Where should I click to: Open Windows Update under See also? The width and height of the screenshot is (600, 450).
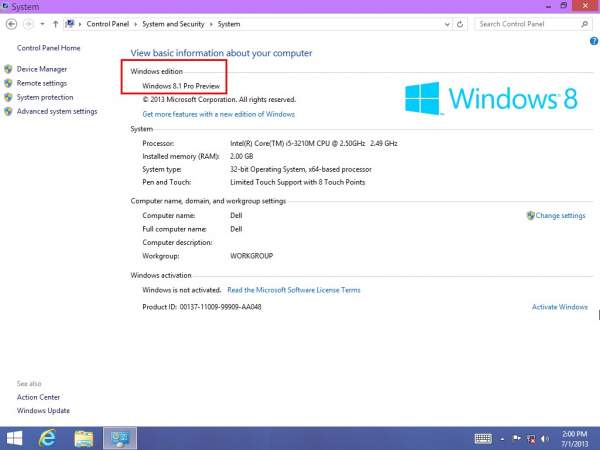pos(43,411)
